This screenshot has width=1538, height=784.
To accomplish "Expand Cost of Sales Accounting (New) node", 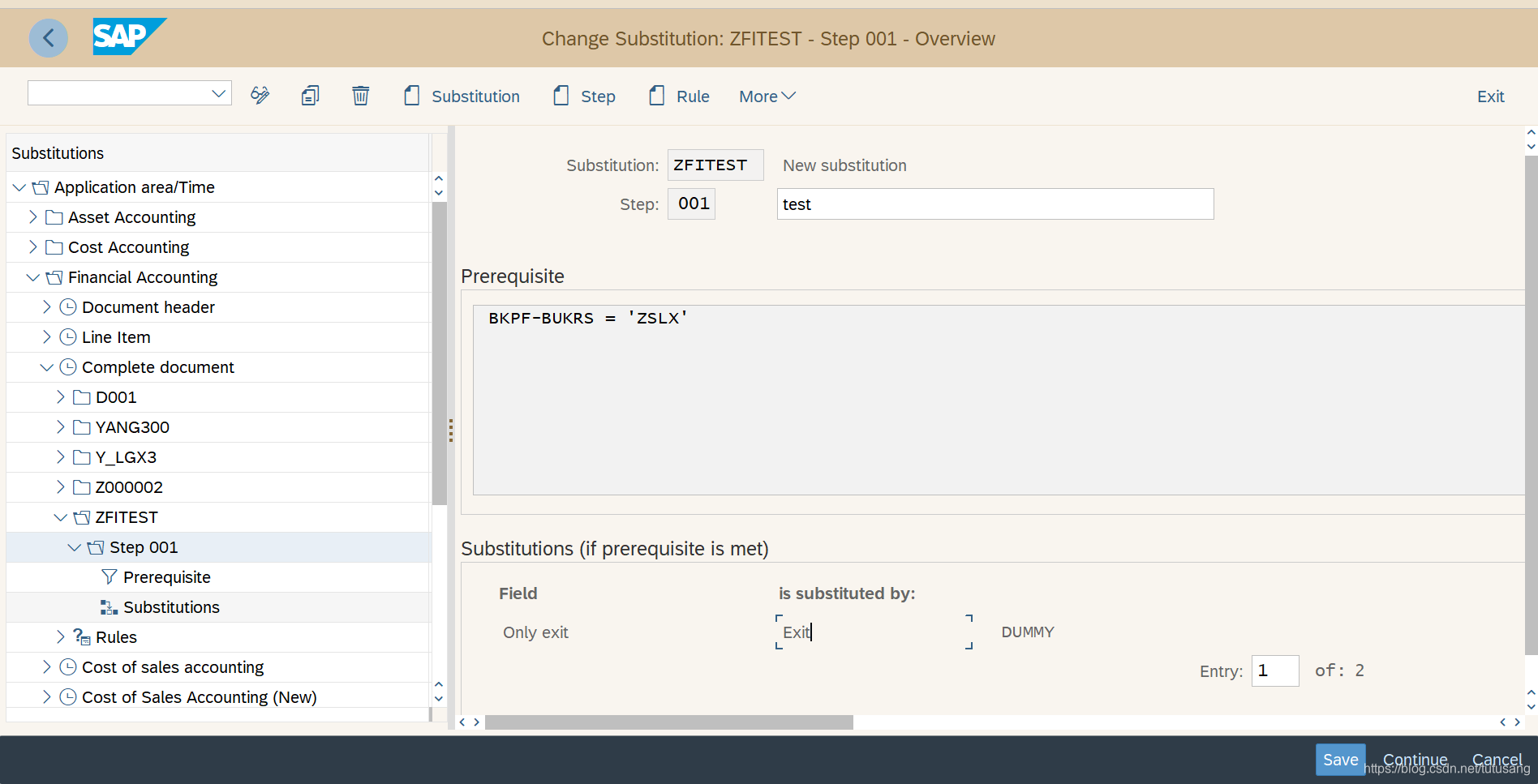I will coord(47,697).
